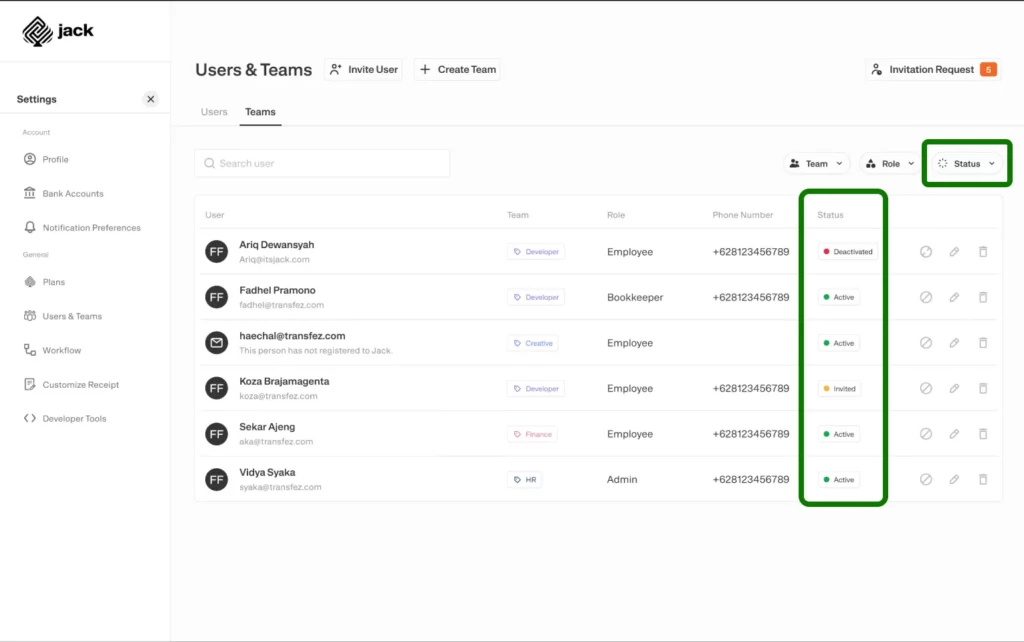The width and height of the screenshot is (1024, 642).
Task: Edit Koza Brajamagenta with pencil icon
Action: [x=954, y=388]
